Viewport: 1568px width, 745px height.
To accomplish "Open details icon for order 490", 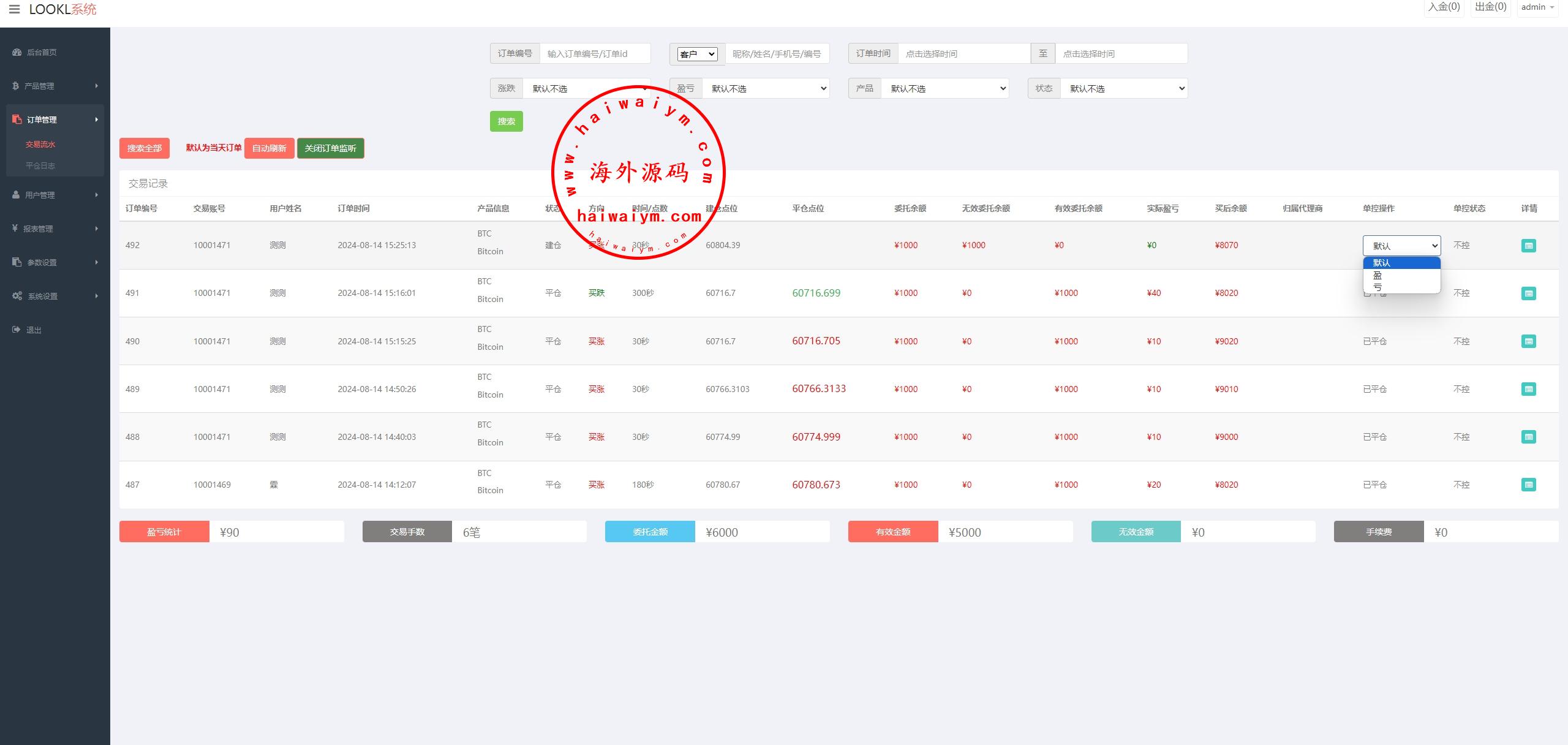I will 1528,341.
